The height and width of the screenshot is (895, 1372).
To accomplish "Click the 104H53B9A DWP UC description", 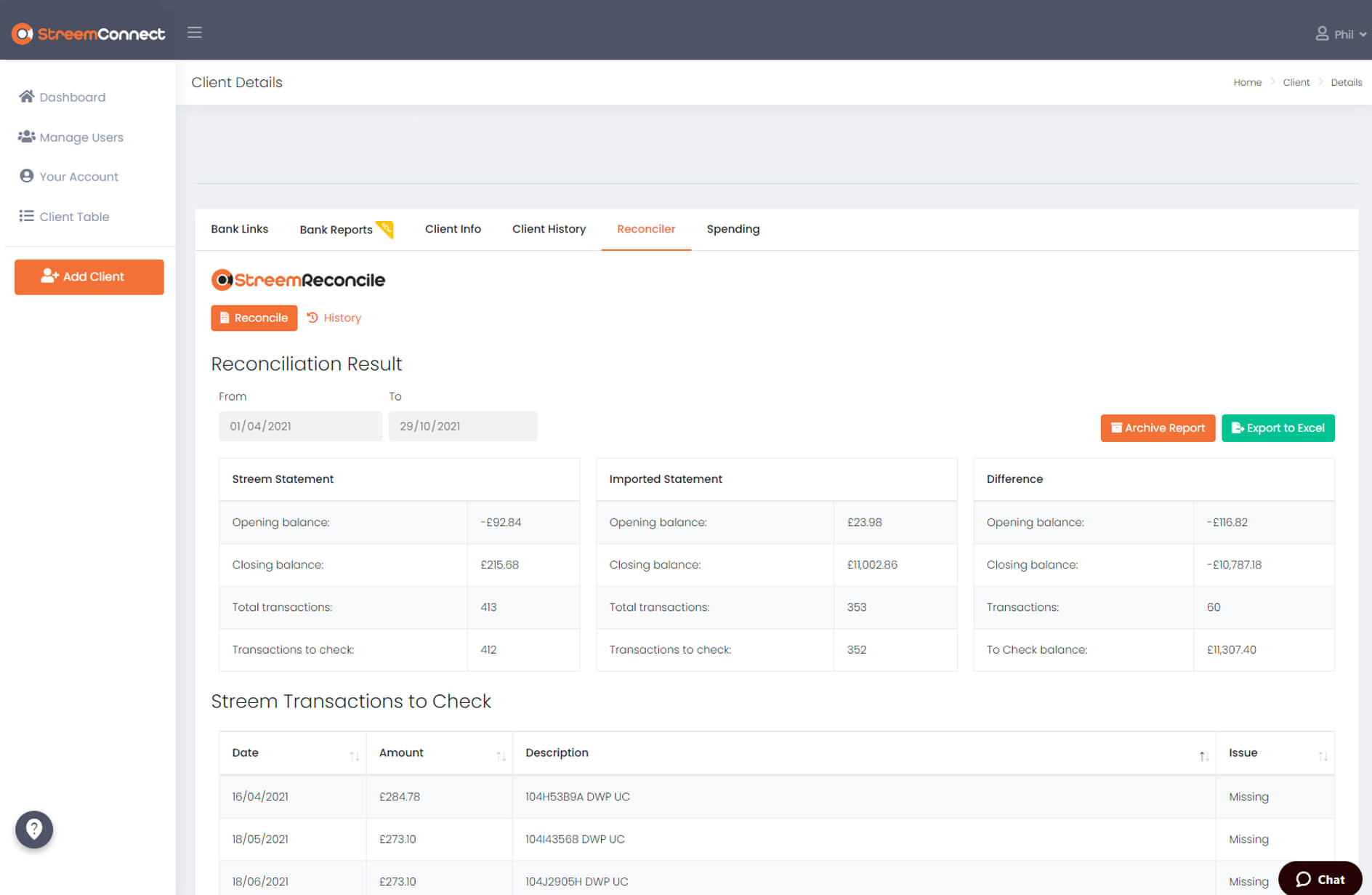I will (x=578, y=796).
